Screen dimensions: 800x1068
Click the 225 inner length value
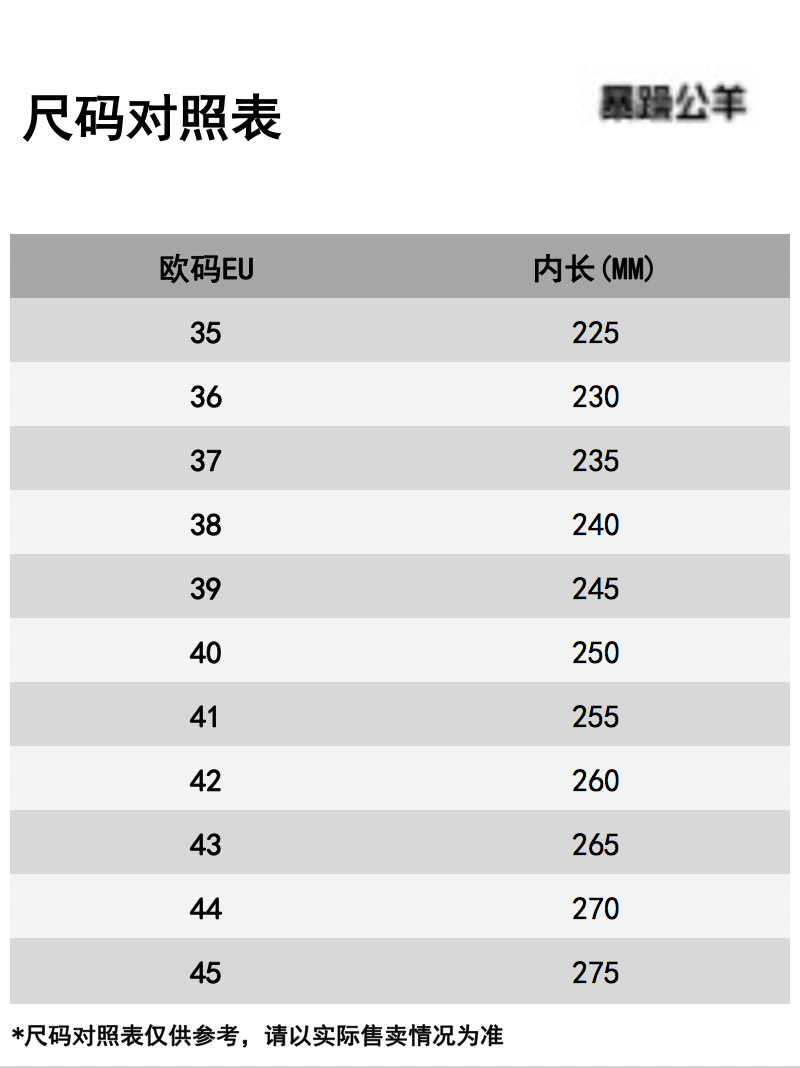click(x=595, y=332)
